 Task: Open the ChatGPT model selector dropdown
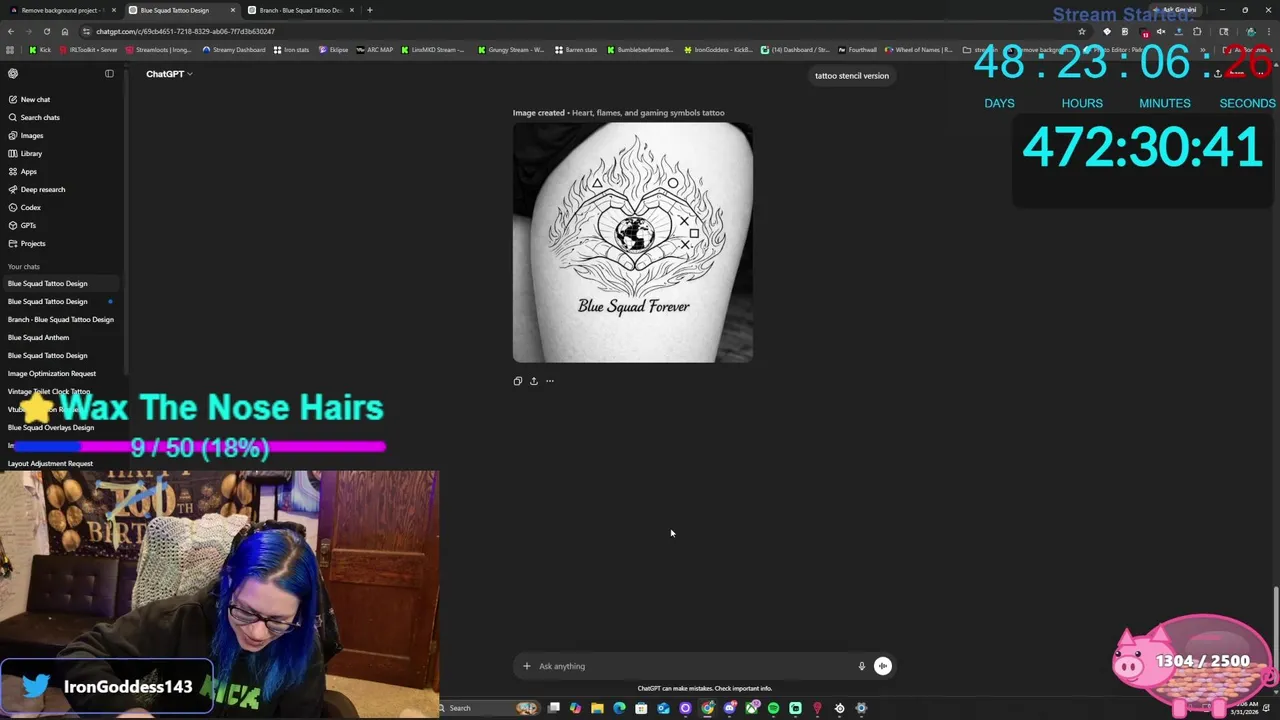pyautogui.click(x=169, y=74)
